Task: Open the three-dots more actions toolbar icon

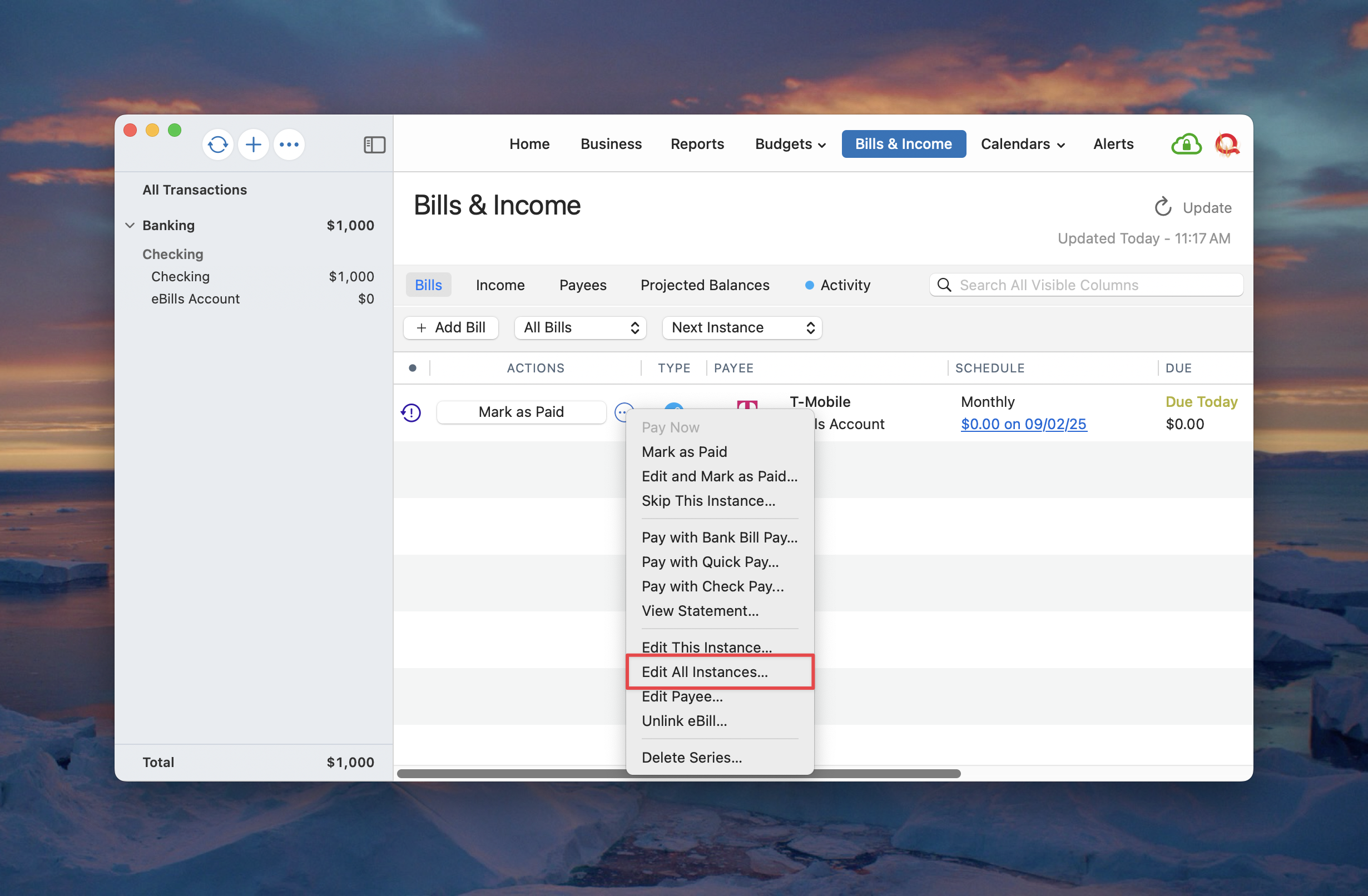Action: 289,144
